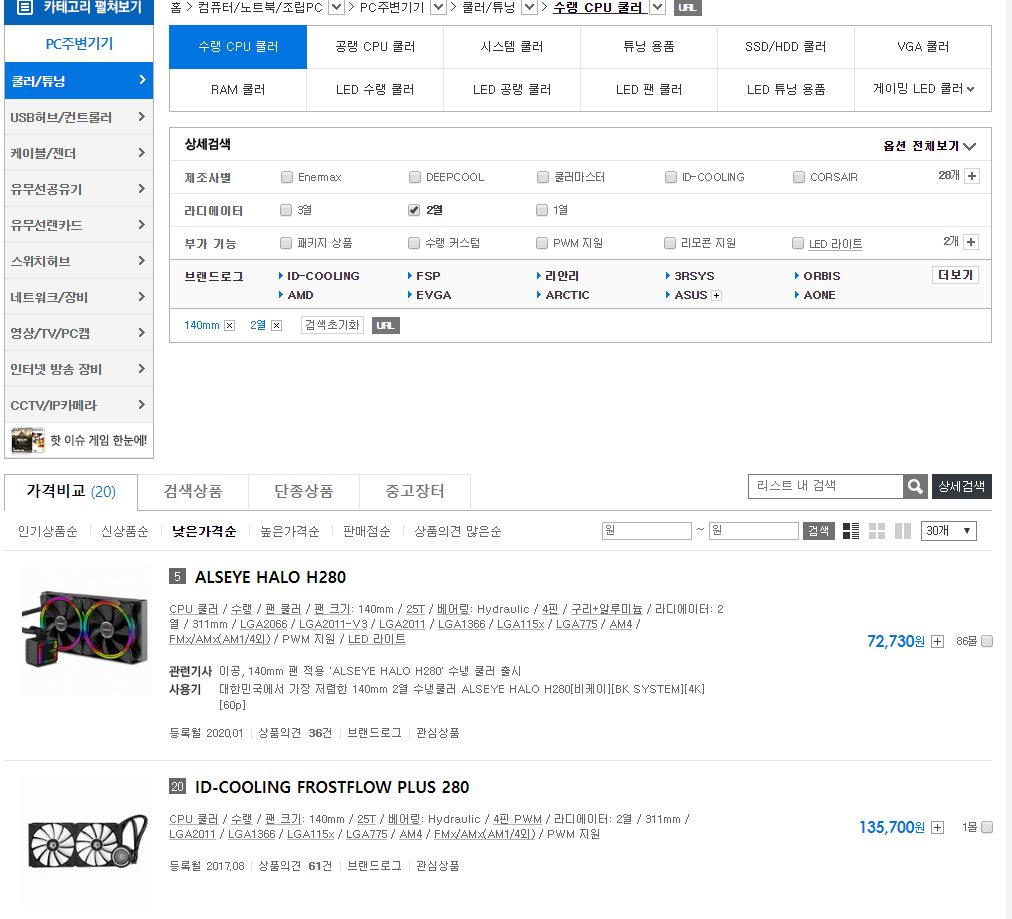Open the RAM 쿨러 tab
The height and width of the screenshot is (919, 1012).
[238, 90]
